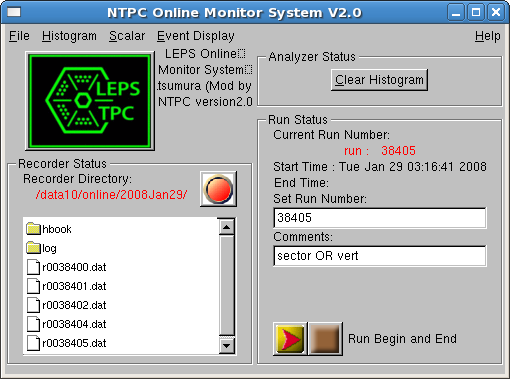Viewport: 510px width, 379px height.
Task: Open the Scalar menu
Action: pos(127,36)
